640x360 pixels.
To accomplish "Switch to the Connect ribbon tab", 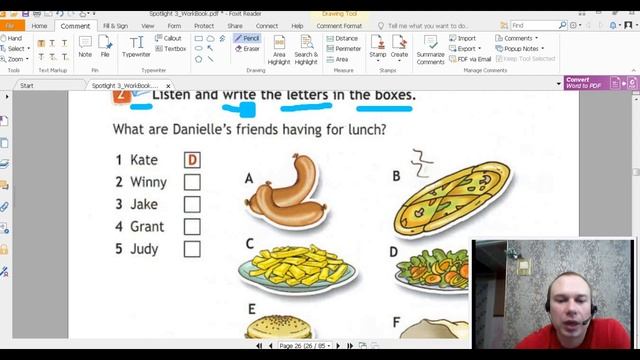I will pos(267,26).
